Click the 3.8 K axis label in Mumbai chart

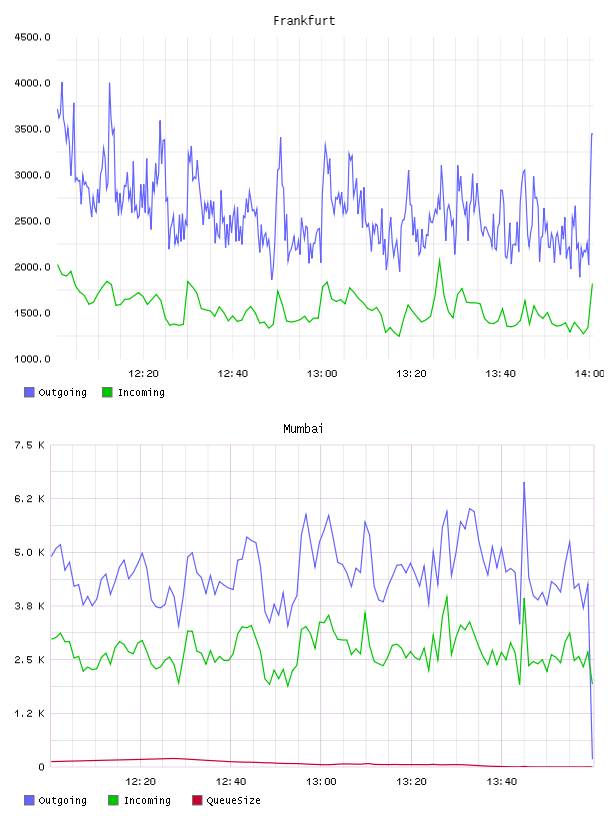coord(29,606)
